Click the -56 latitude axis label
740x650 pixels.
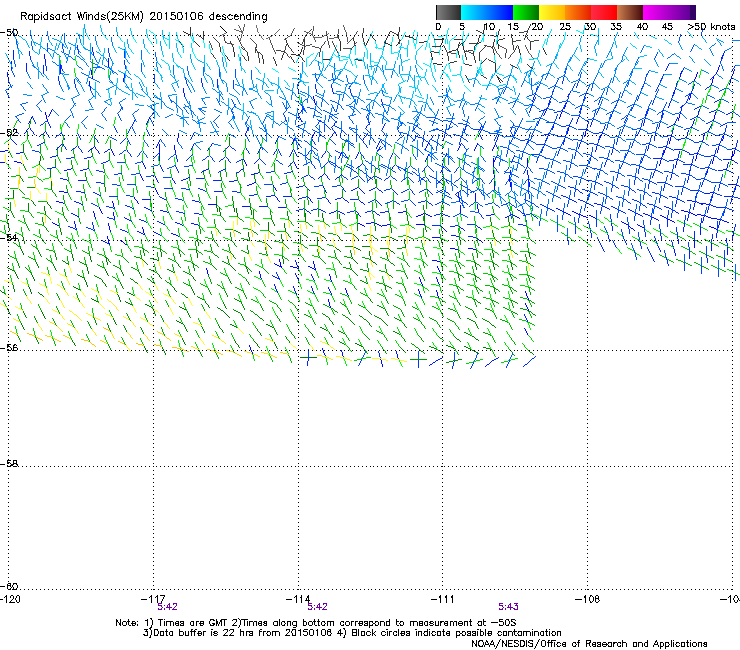pos(9,347)
